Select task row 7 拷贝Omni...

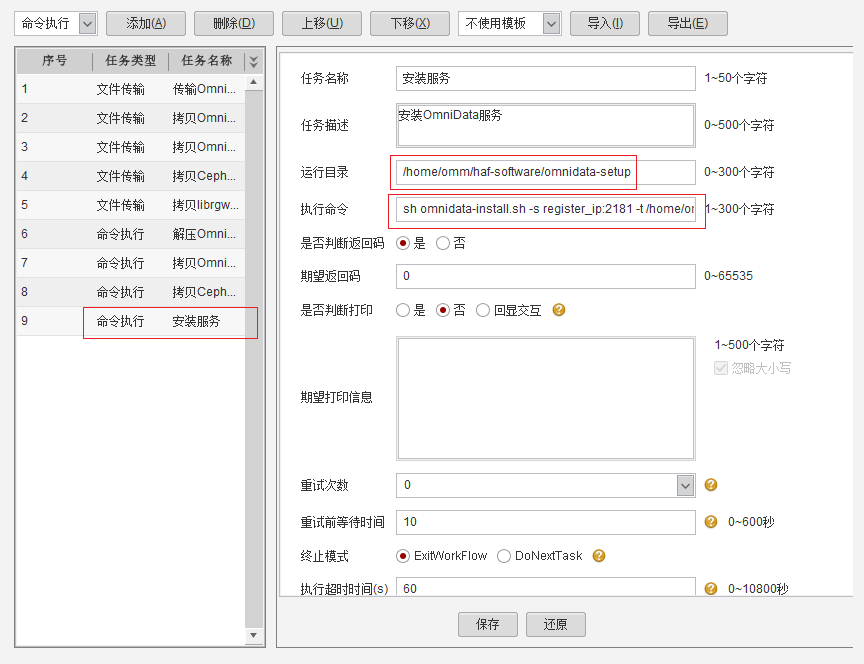click(131, 263)
